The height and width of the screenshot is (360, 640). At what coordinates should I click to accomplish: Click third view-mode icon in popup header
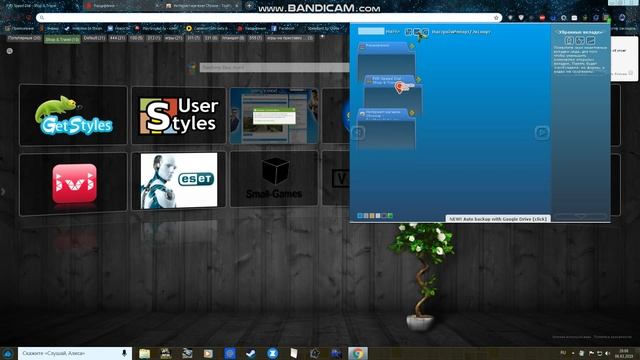(x=425, y=31)
